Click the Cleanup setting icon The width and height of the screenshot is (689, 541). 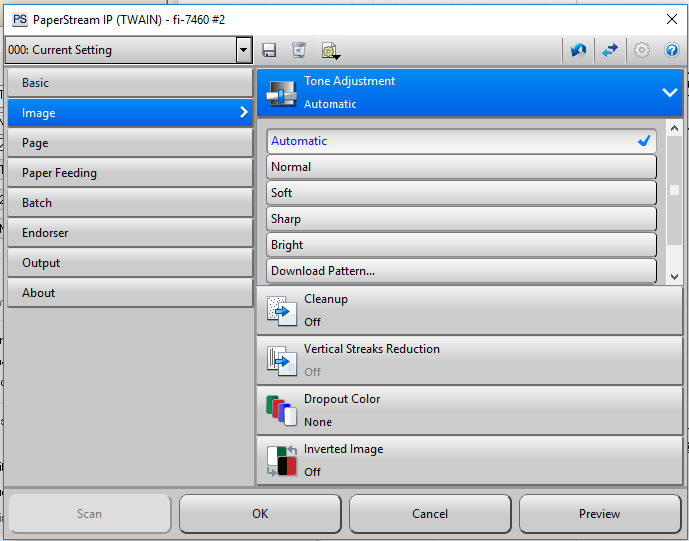click(279, 311)
